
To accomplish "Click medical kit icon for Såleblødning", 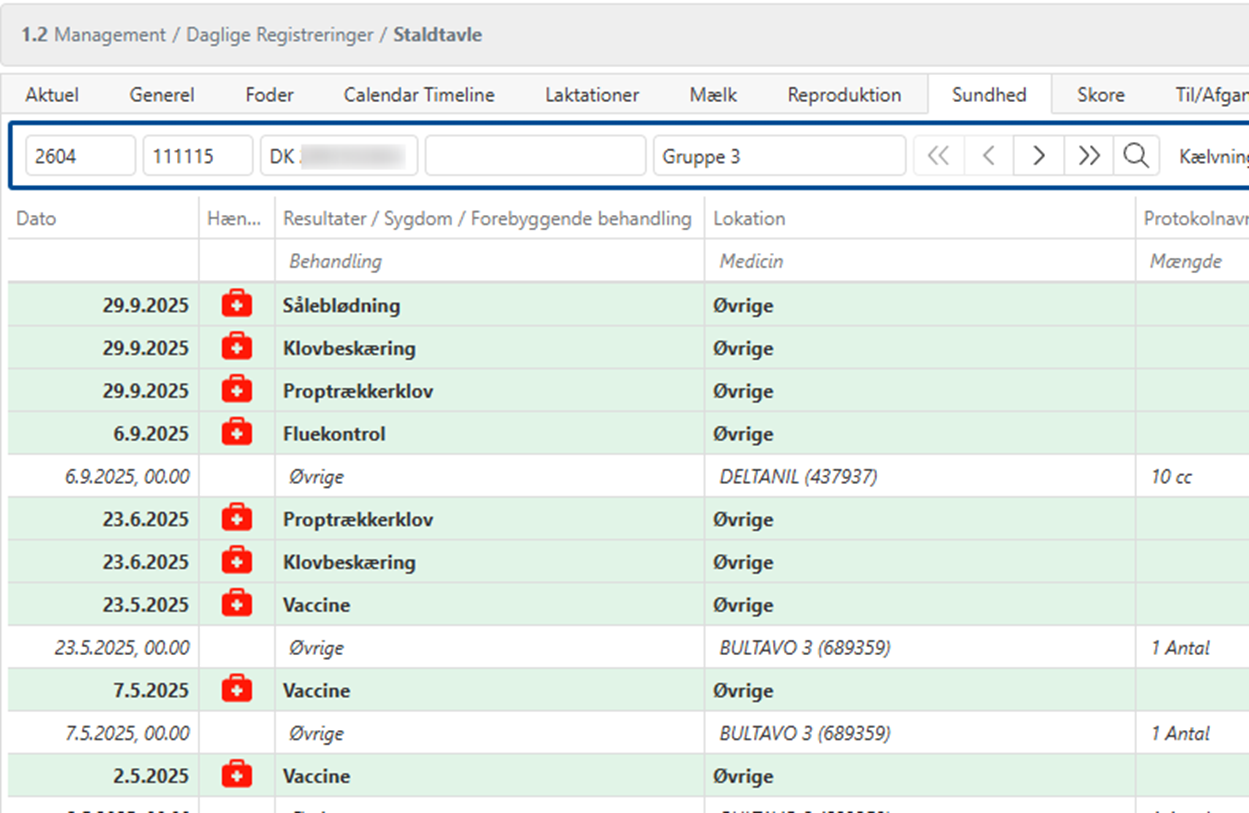I will point(236,305).
